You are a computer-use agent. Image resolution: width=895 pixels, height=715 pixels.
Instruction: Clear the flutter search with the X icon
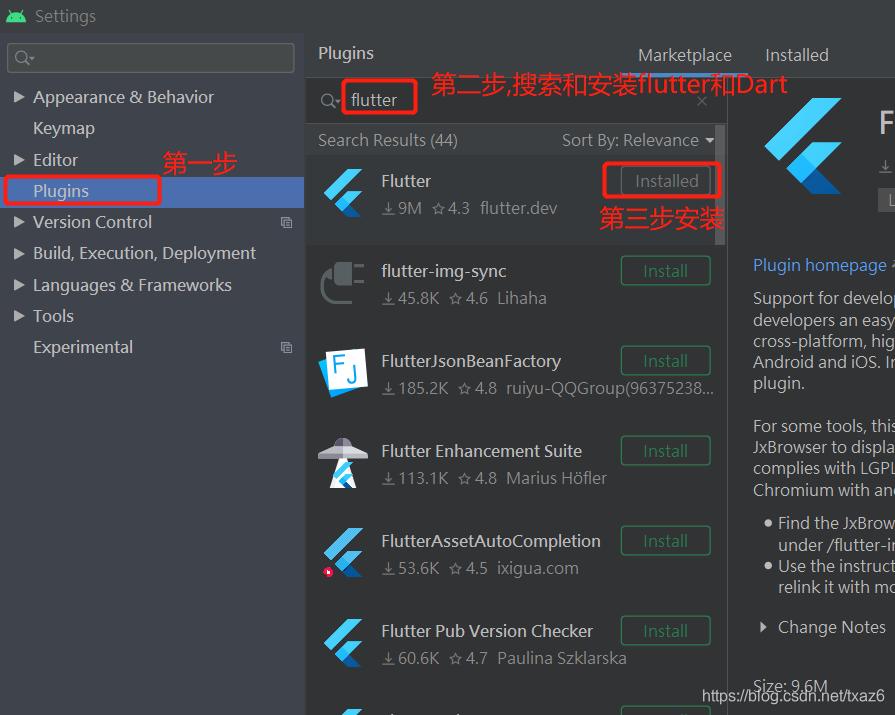[x=702, y=101]
